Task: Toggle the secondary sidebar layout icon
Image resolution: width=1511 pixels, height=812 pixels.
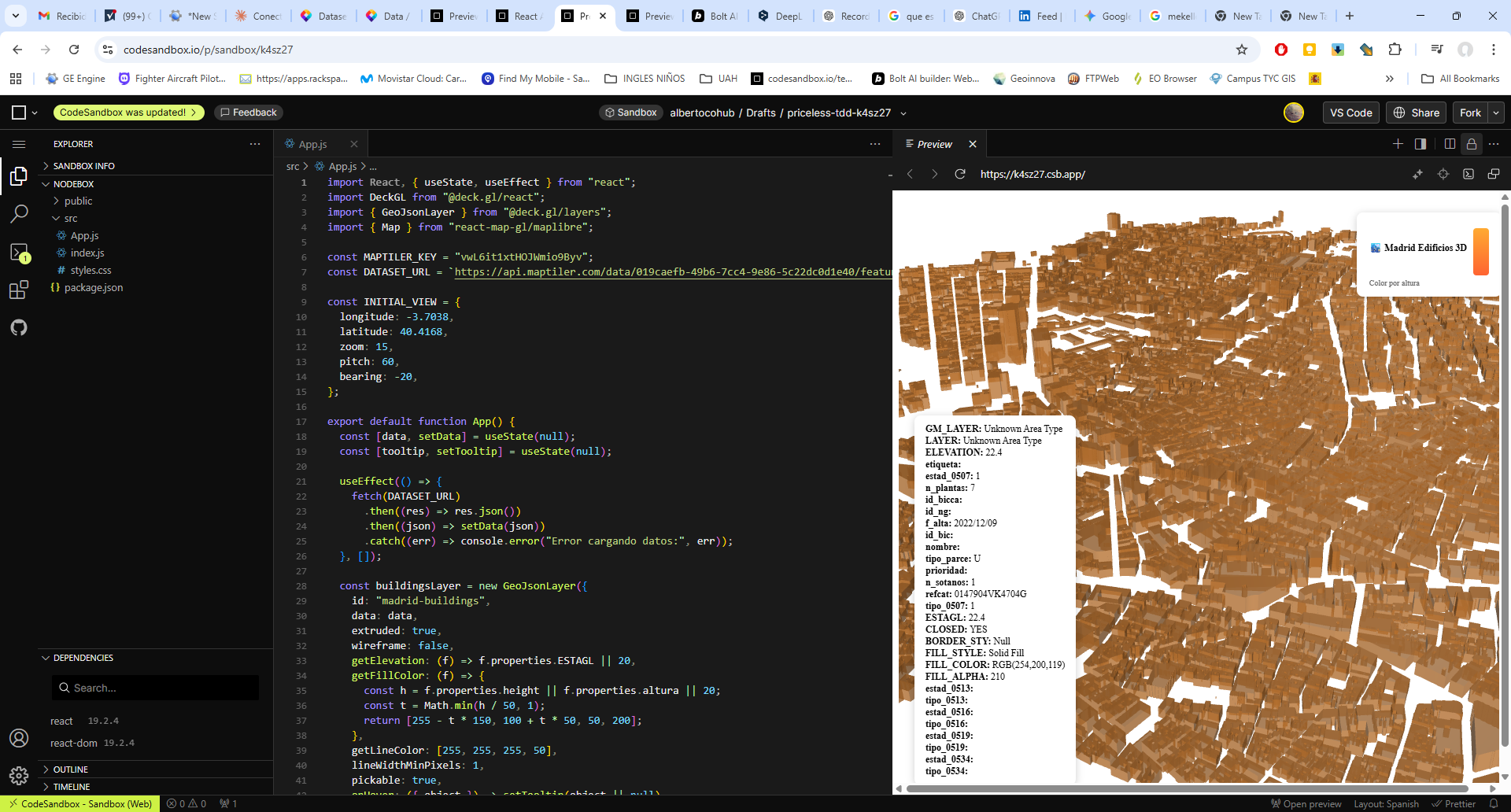Action: coord(1420,144)
